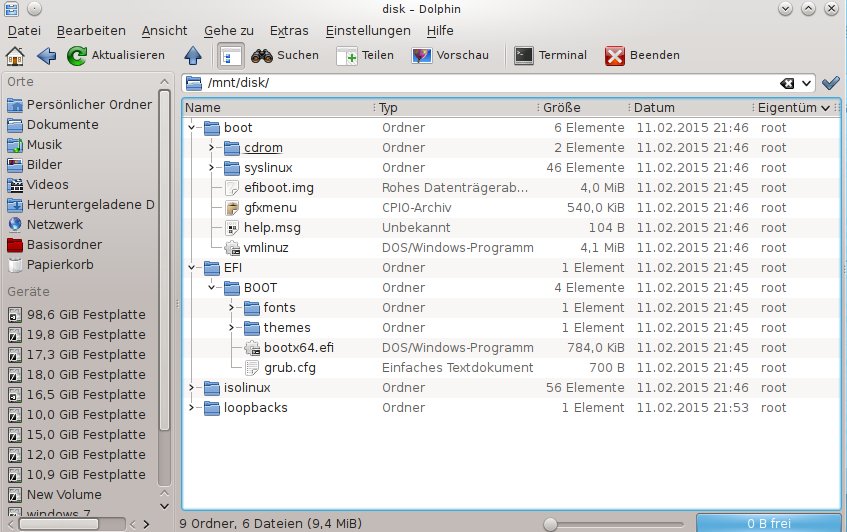
Task: Open the Terminal panel icon
Action: click(x=524, y=55)
